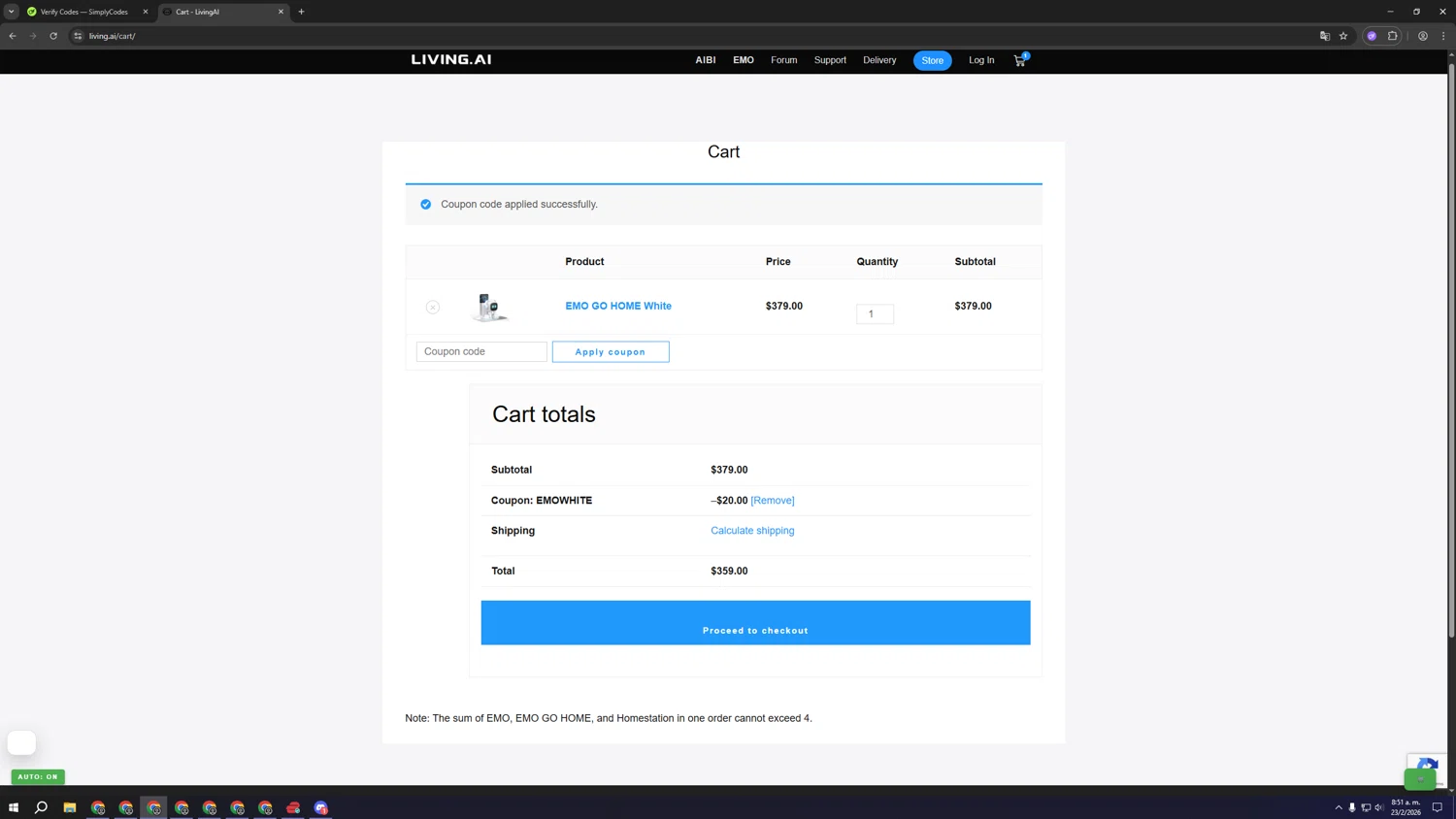Open the EMO menu item
This screenshot has width=1456, height=819.
744,60
